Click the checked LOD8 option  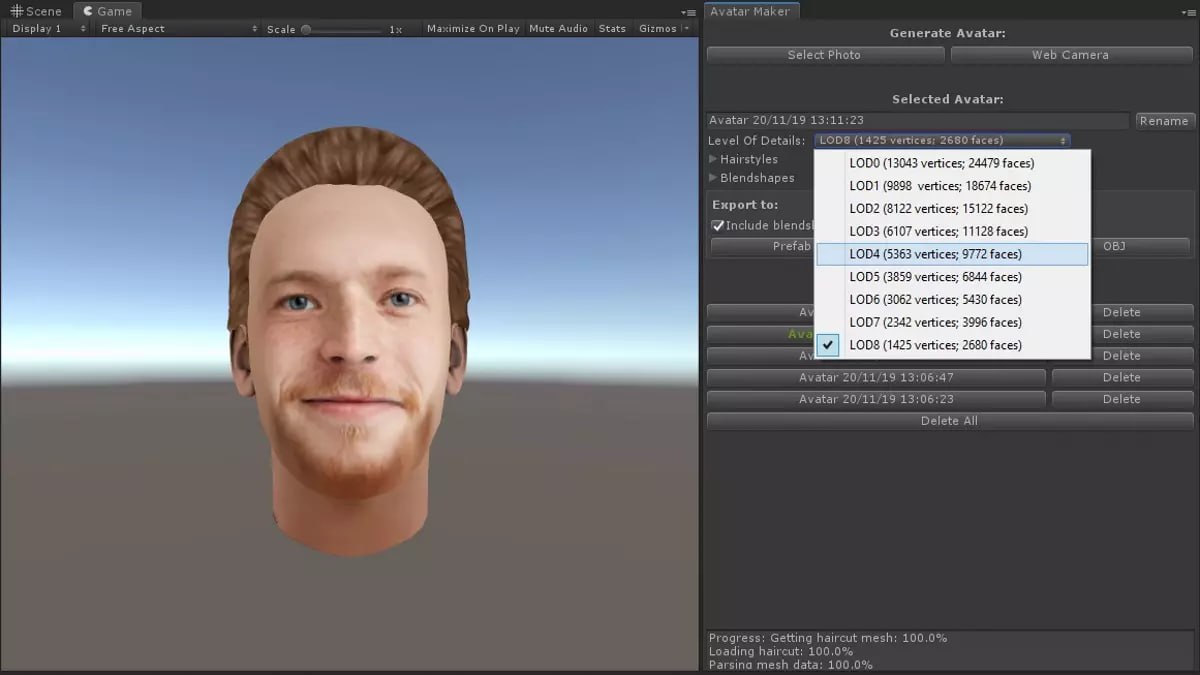pyautogui.click(x=936, y=345)
